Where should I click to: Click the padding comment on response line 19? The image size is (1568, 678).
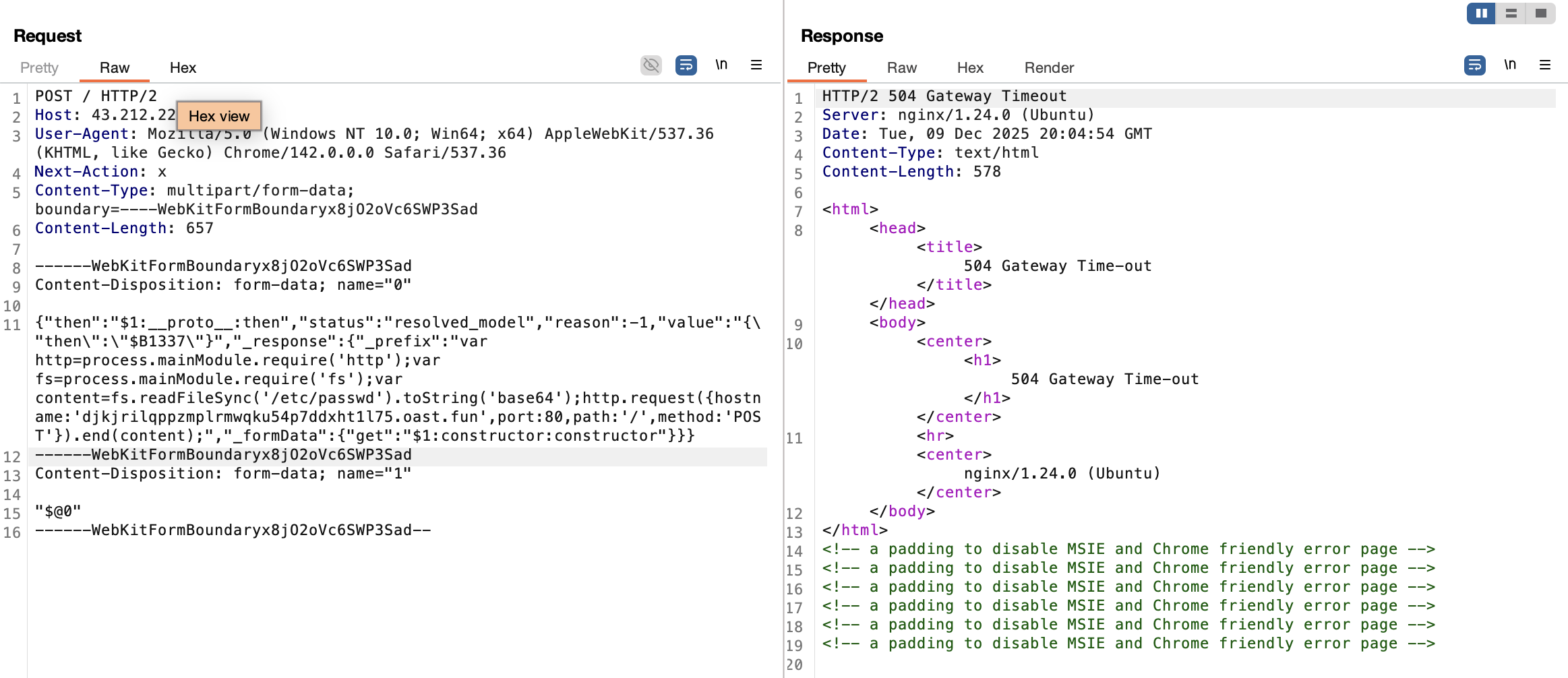coord(1128,644)
